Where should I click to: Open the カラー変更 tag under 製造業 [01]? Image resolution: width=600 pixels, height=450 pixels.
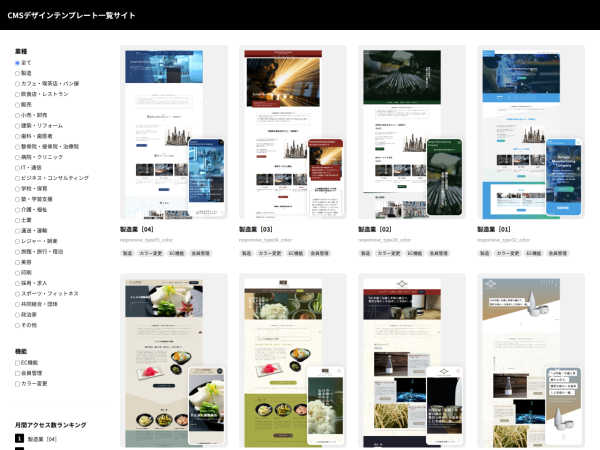508,253
